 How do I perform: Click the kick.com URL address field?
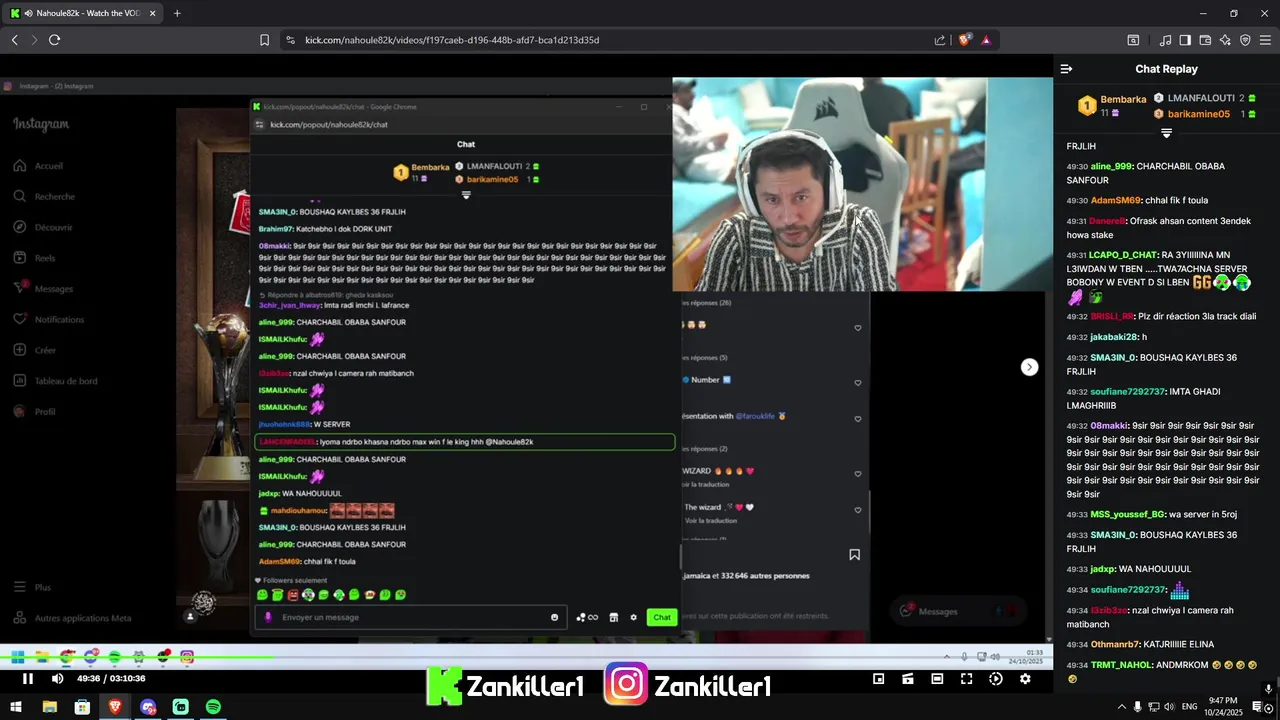point(452,40)
